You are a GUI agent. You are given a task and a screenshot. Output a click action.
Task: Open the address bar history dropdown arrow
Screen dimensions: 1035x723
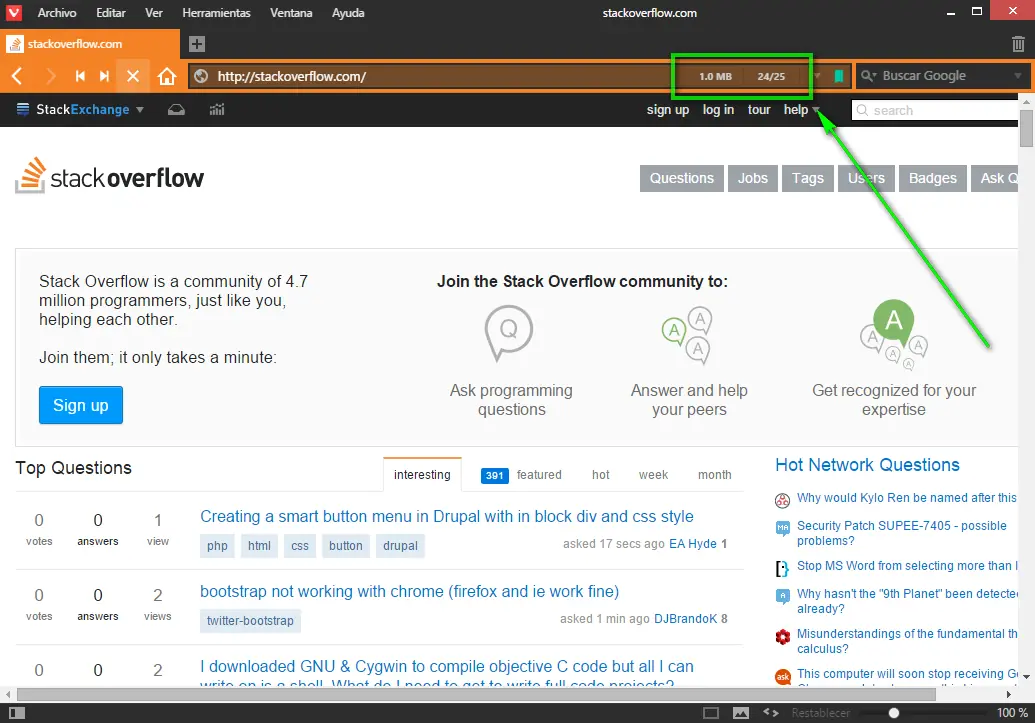(x=817, y=76)
